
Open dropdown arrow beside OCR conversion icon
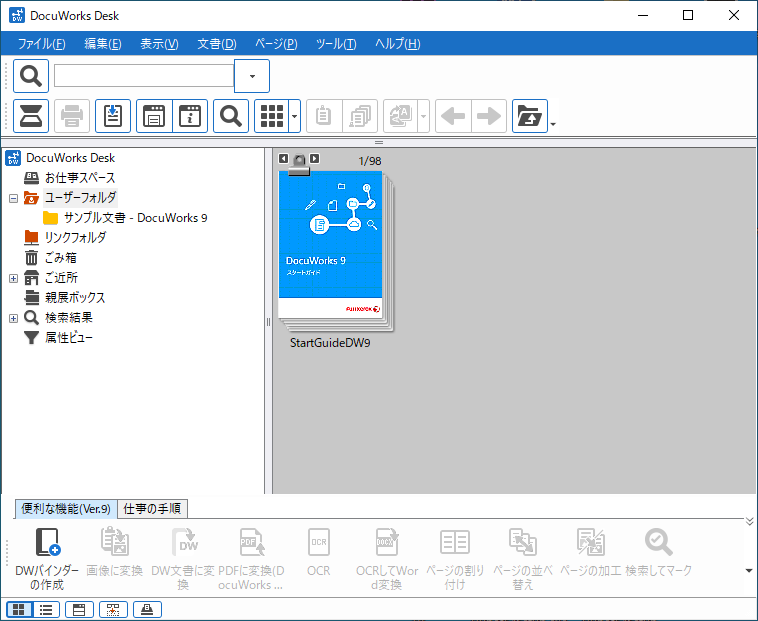(x=423, y=116)
